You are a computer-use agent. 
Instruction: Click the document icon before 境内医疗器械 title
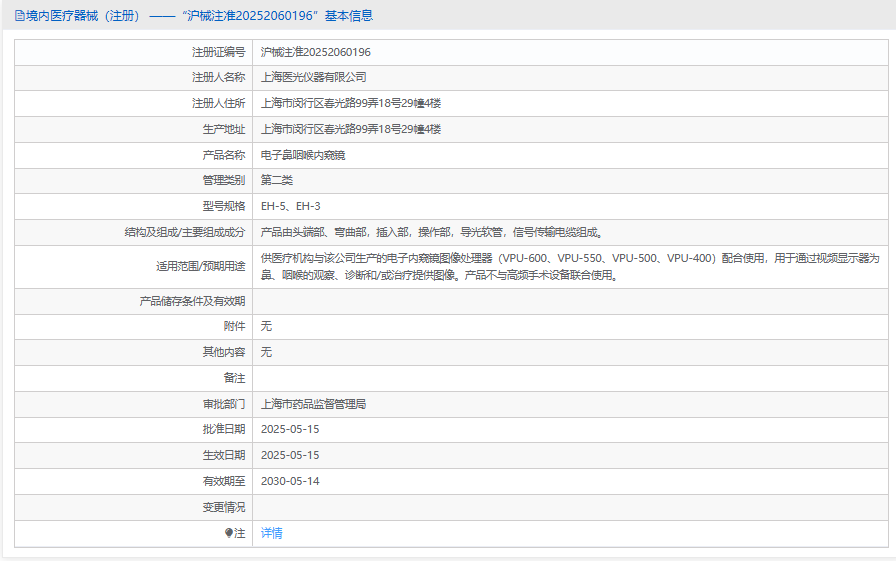point(19,16)
